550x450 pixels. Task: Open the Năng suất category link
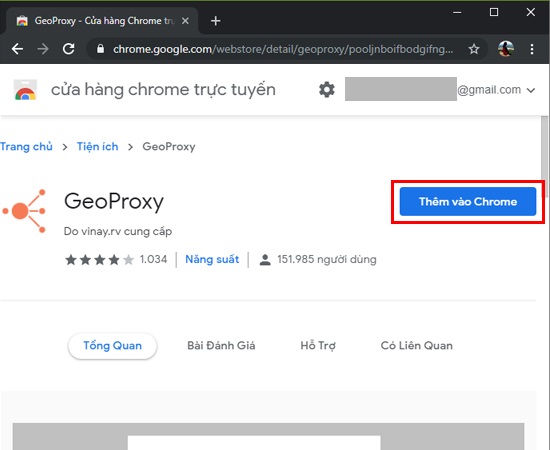tap(212, 260)
